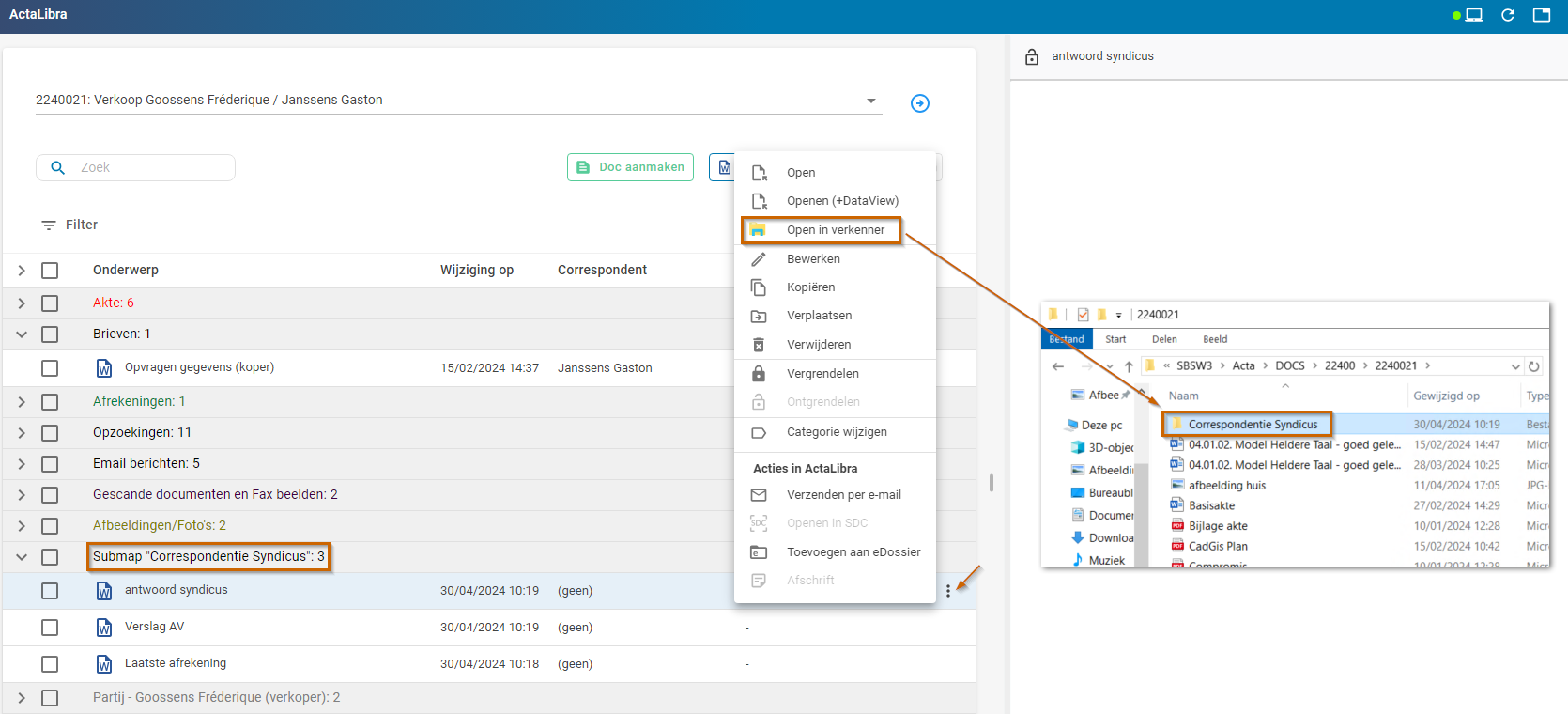The width and height of the screenshot is (1568, 714).
Task: Click the Doc aanmaken button
Action: pos(630,167)
